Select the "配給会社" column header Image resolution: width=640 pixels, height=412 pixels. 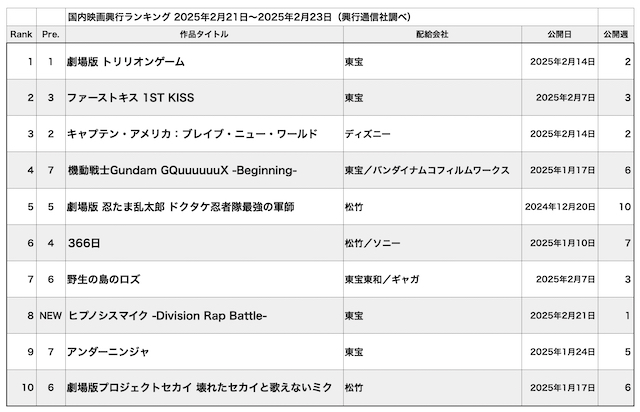pos(431,34)
